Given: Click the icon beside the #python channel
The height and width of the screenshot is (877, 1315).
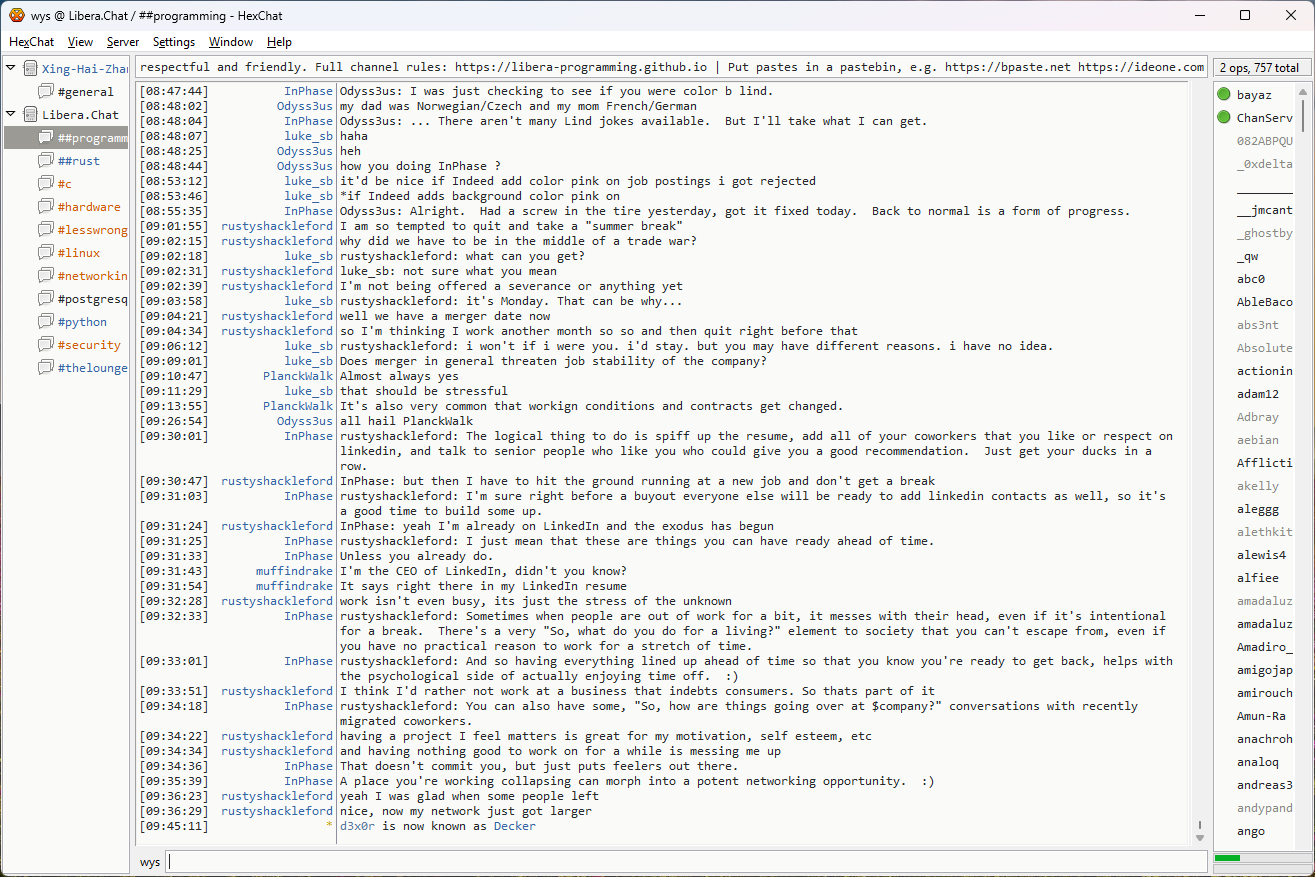Looking at the screenshot, I should click(x=46, y=322).
